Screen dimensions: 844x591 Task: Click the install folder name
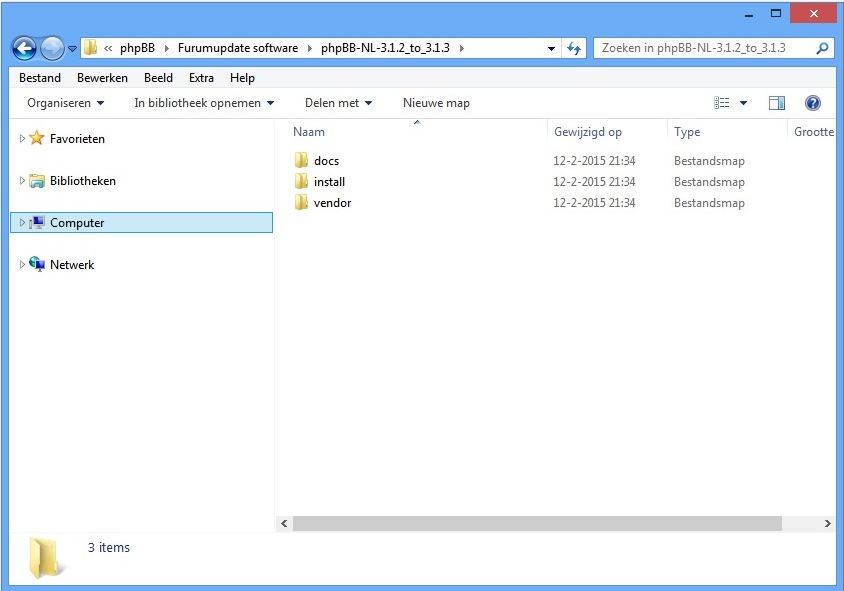point(329,182)
